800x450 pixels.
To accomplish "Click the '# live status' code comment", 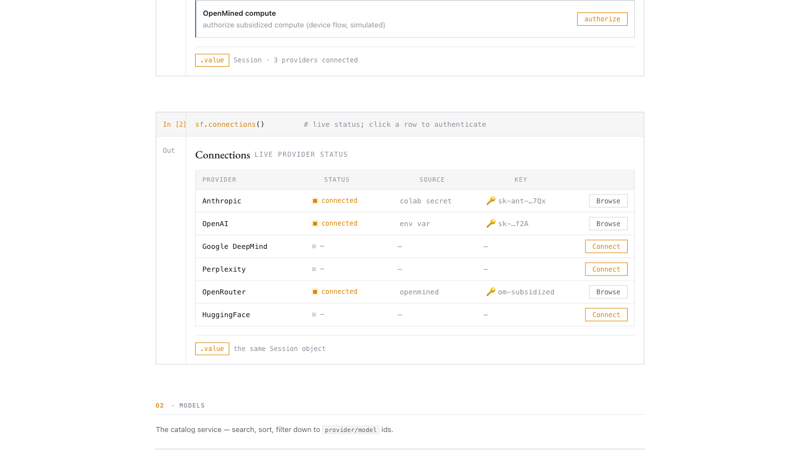I will (x=394, y=124).
